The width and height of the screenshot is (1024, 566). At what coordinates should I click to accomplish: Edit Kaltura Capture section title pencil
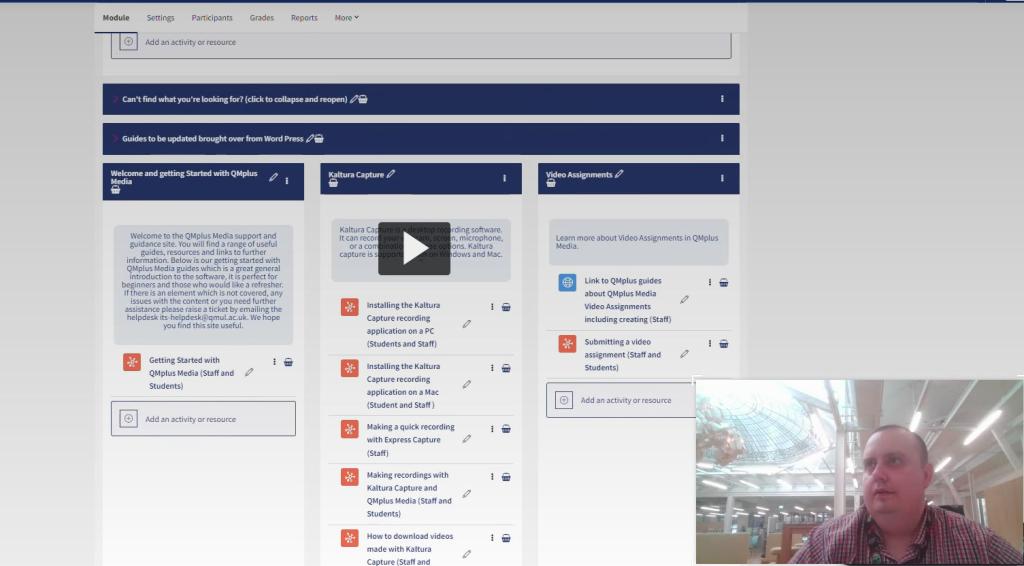[391, 174]
